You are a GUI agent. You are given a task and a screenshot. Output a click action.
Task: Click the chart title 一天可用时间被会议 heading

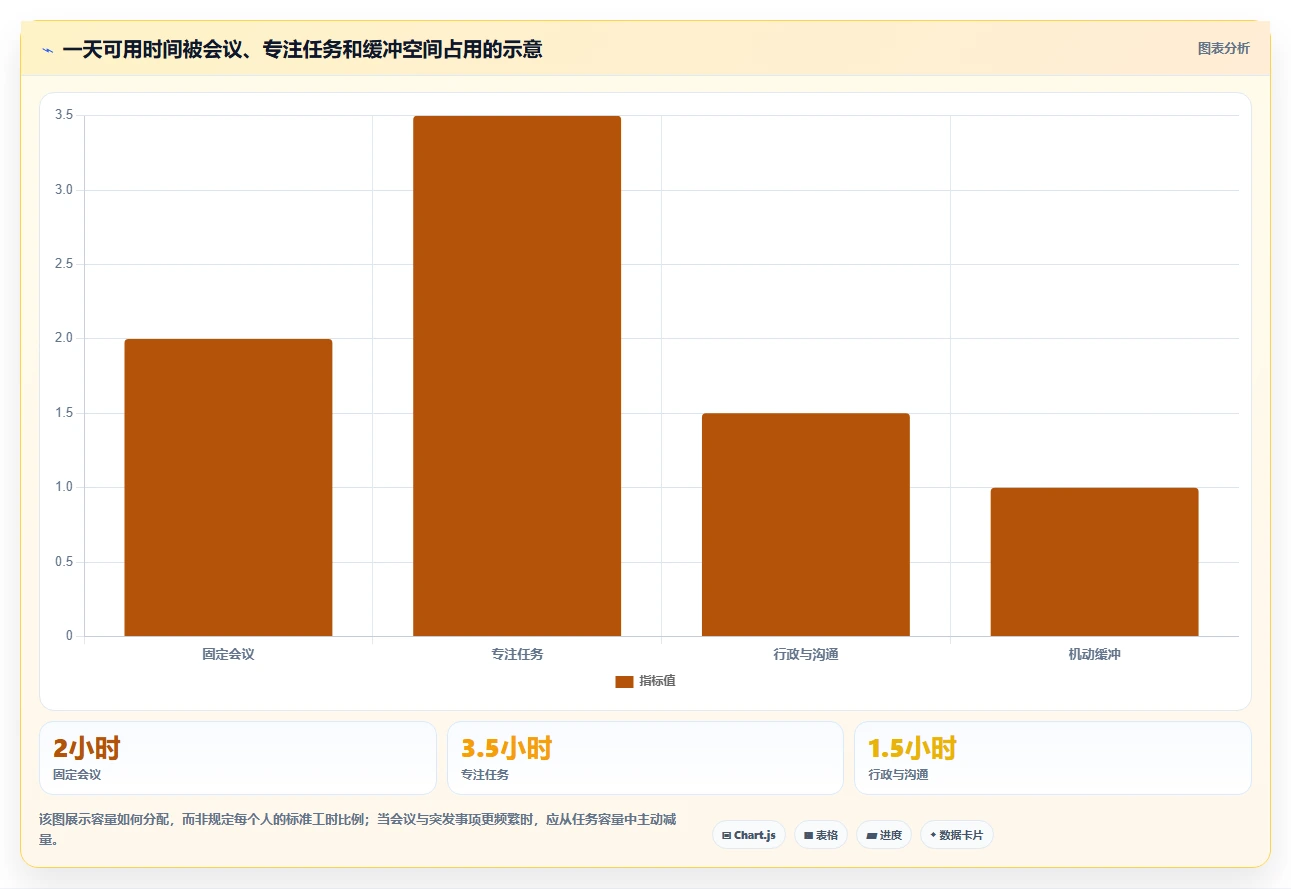(302, 49)
